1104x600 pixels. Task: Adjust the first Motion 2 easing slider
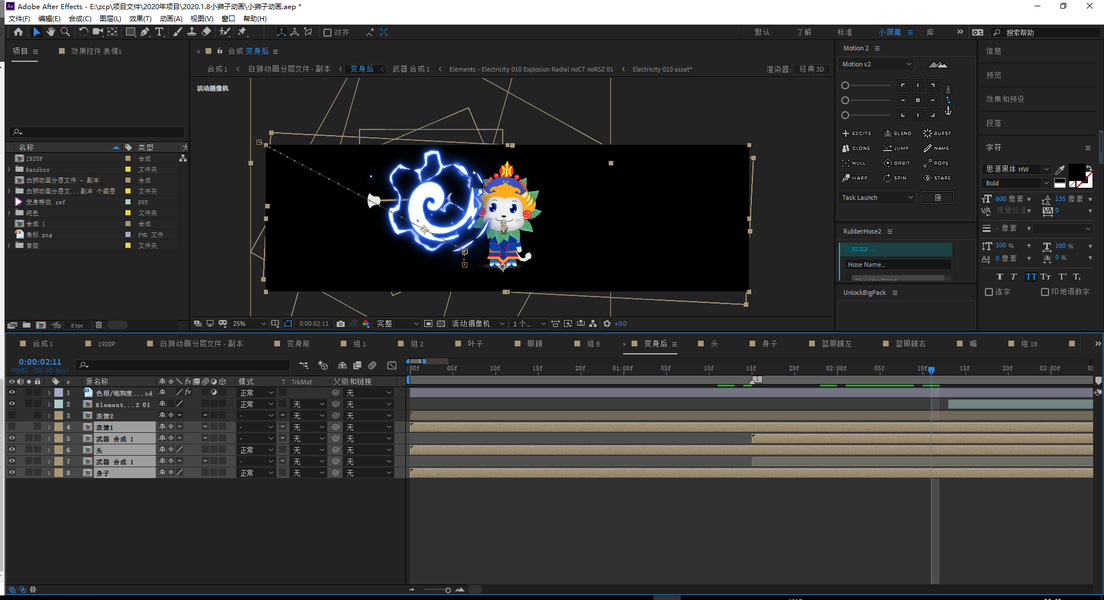(x=867, y=85)
